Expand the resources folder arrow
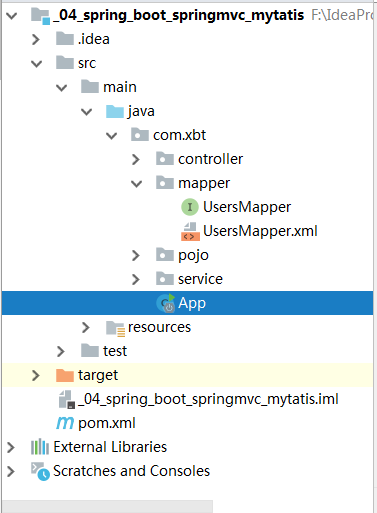Viewport: 377px width, 513px height. click(x=85, y=327)
